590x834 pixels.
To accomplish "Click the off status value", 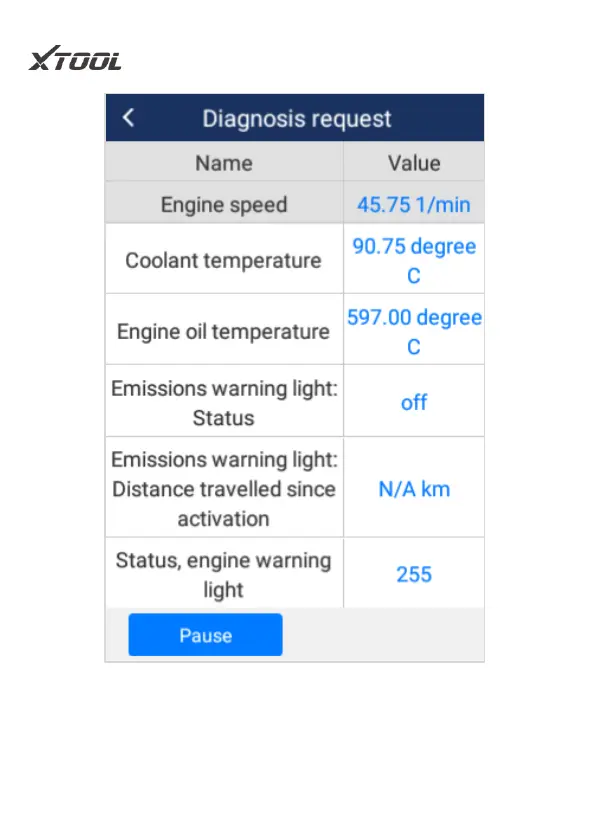I will click(x=414, y=403).
